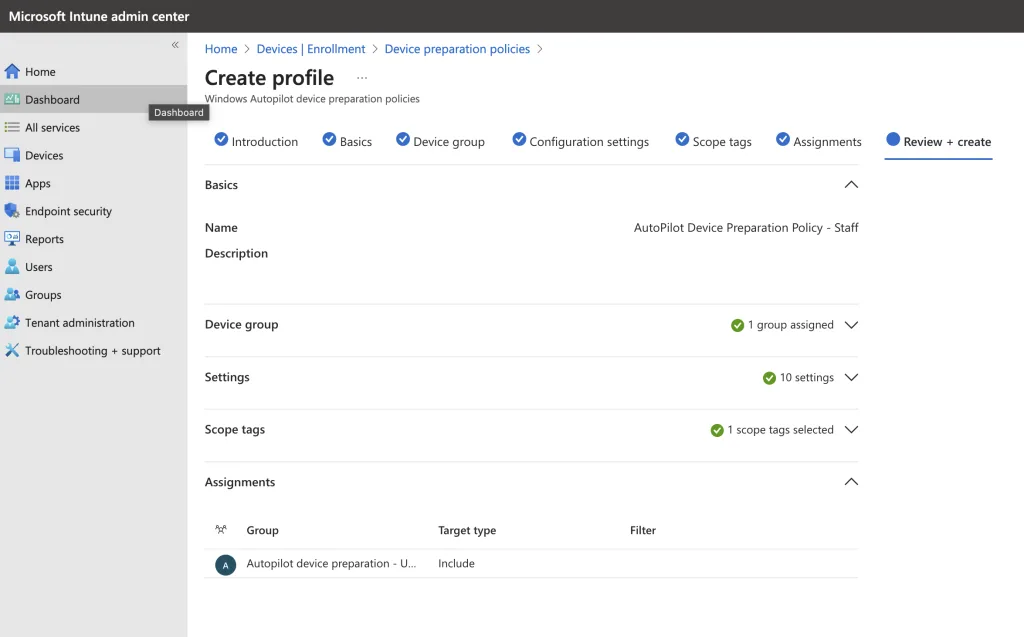Expand the Device group section
Image resolution: width=1024 pixels, height=637 pixels.
(851, 325)
